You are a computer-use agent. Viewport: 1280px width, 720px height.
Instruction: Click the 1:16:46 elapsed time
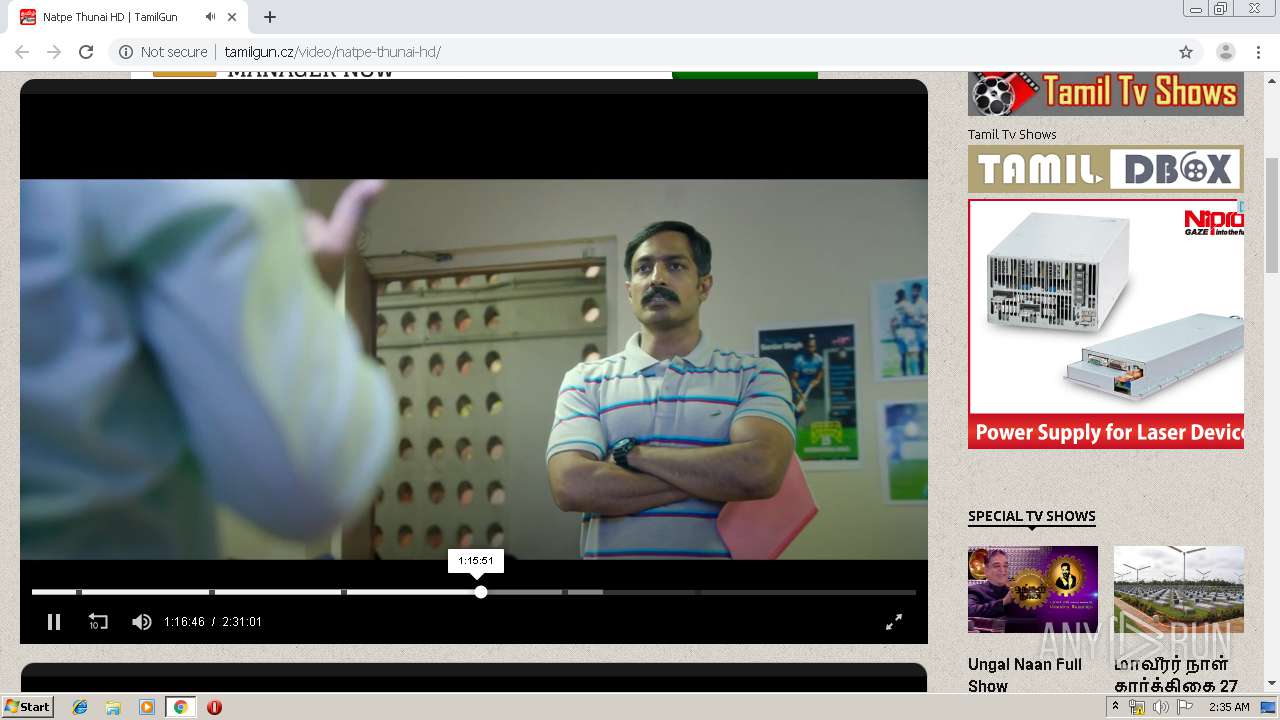pyautogui.click(x=184, y=622)
